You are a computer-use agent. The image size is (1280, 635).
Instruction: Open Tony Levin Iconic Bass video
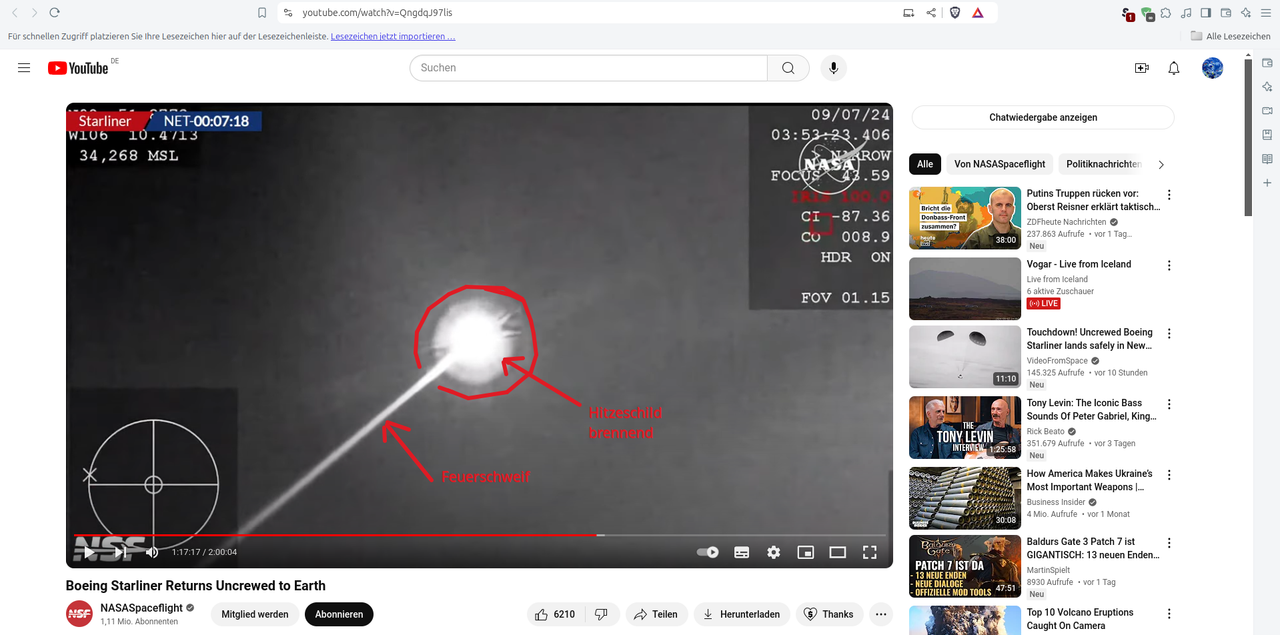(964, 428)
